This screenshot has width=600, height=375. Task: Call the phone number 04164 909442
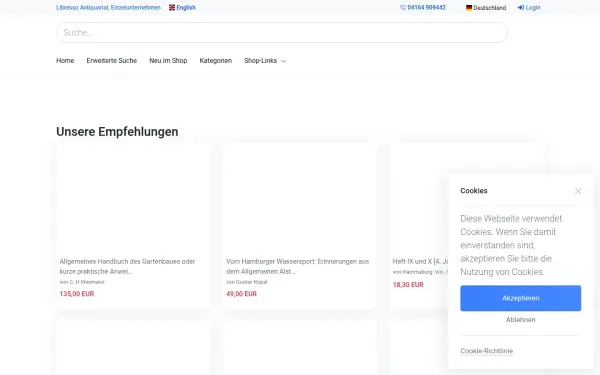point(426,8)
